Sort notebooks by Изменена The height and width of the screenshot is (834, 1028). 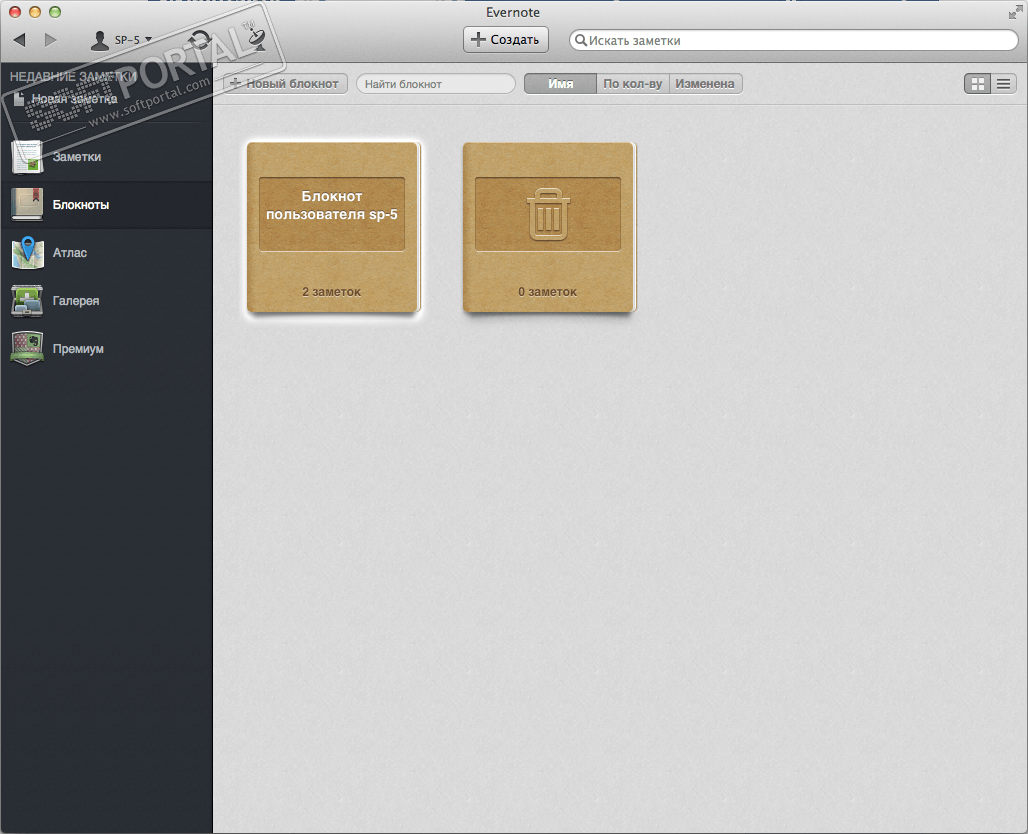pyautogui.click(x=705, y=83)
